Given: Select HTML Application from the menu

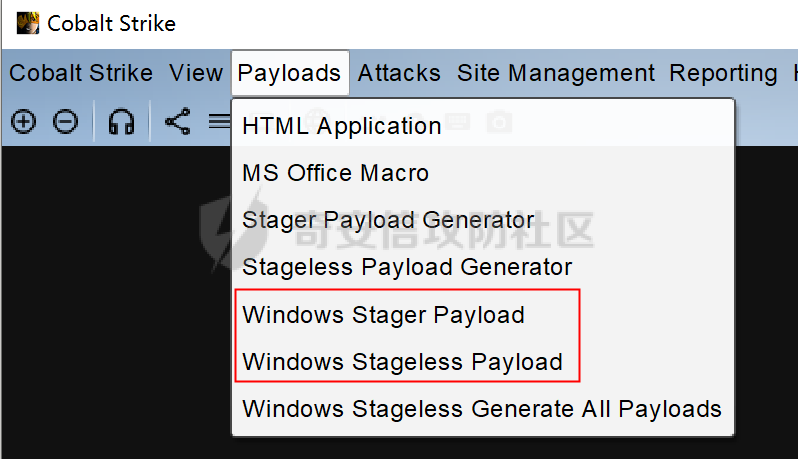Looking at the screenshot, I should point(342,126).
